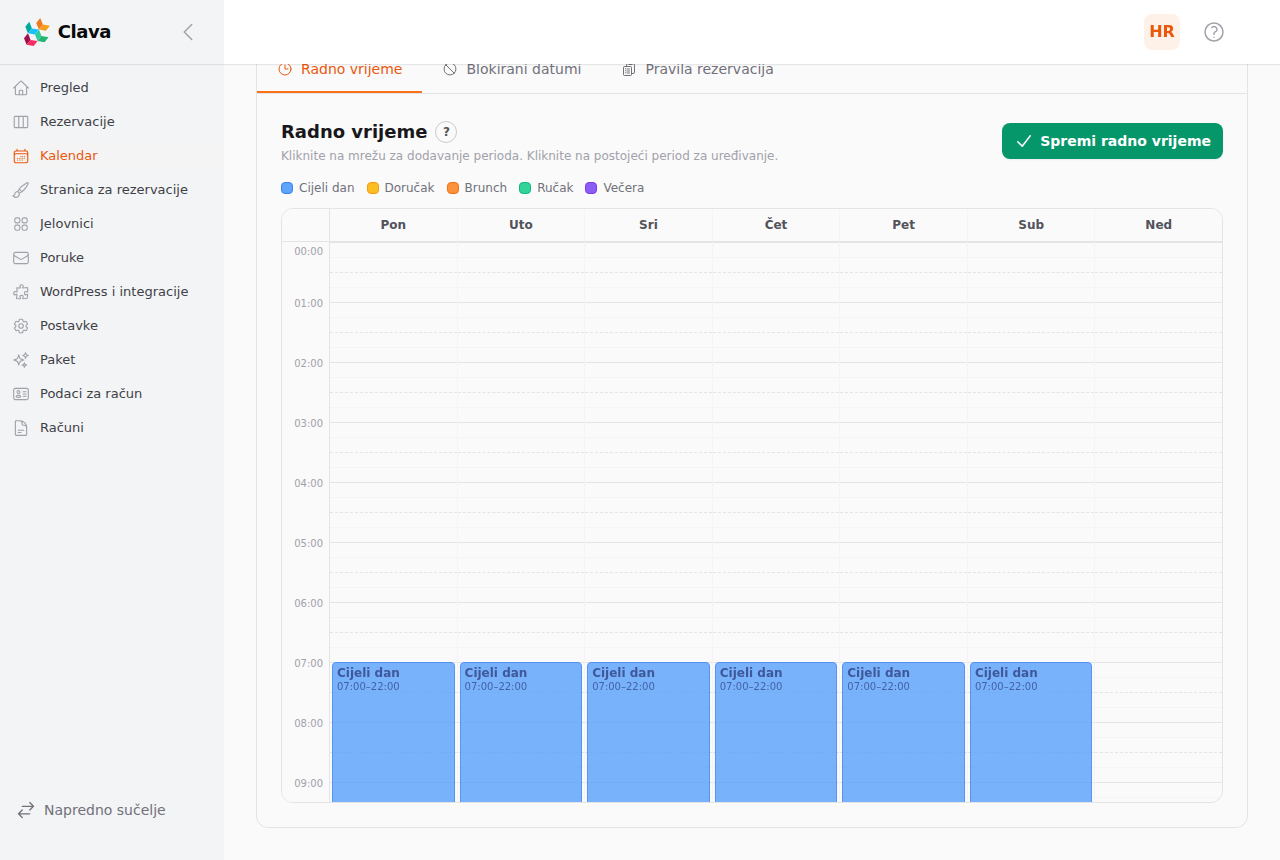Select the orange Brunch legend swatch
Viewport: 1280px width, 860px height.
[453, 188]
